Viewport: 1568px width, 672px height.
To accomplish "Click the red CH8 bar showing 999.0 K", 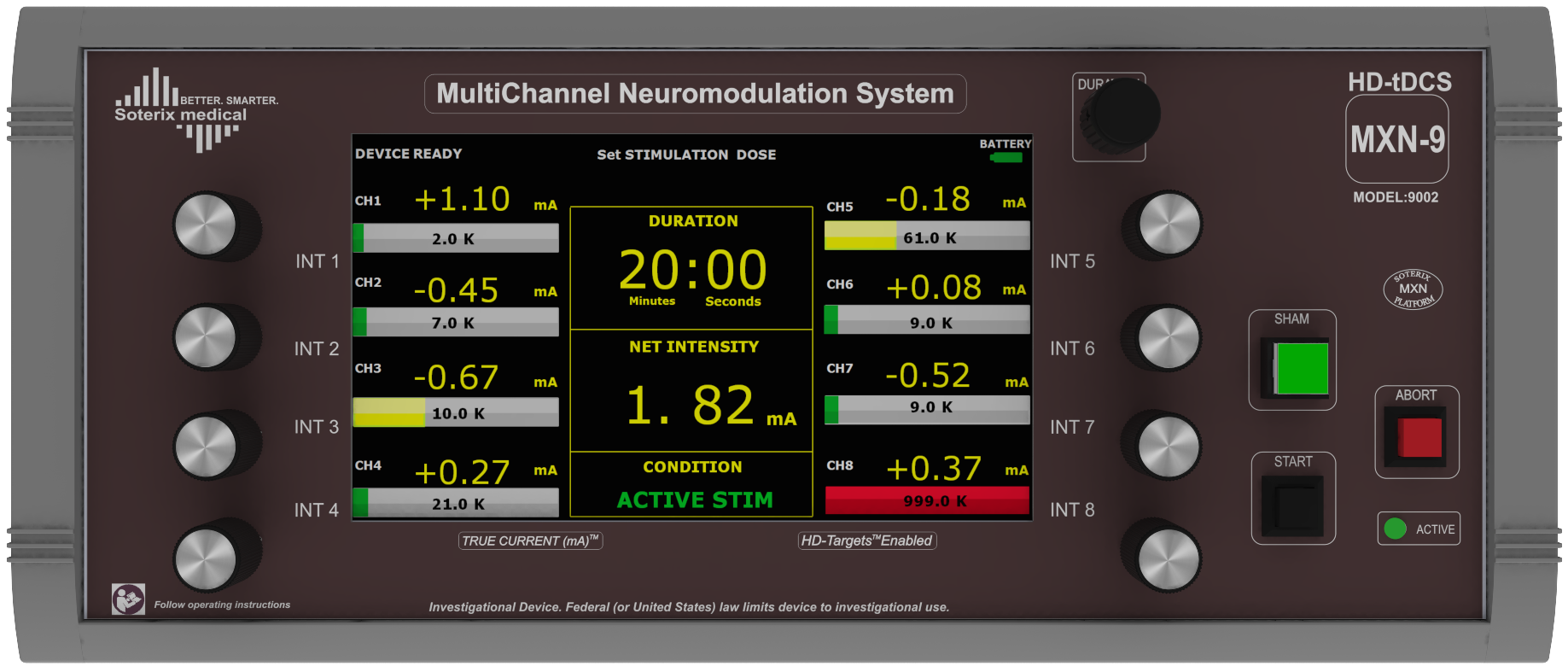I will (x=927, y=500).
